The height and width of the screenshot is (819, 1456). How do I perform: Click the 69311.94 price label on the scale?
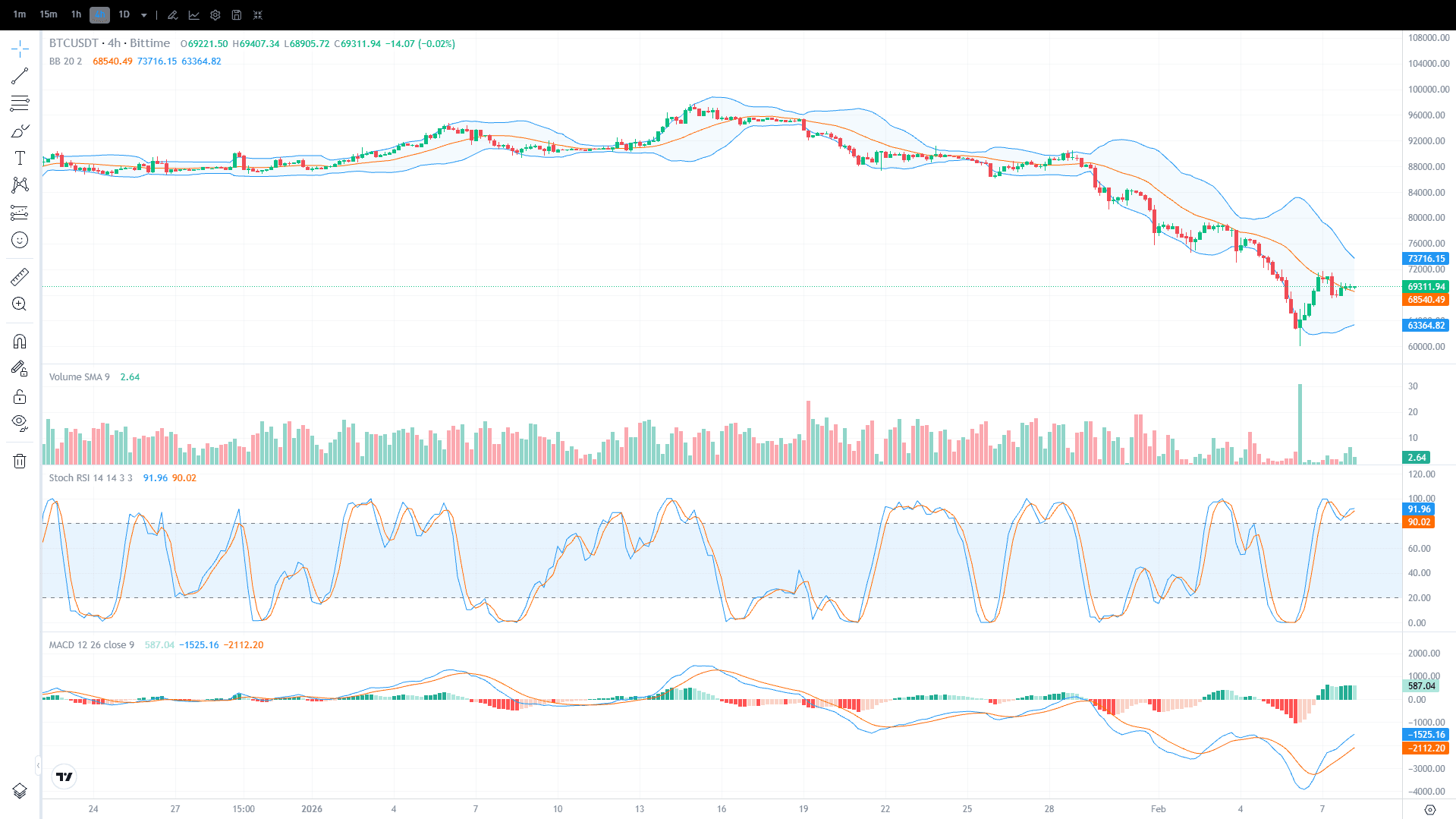[x=1426, y=287]
